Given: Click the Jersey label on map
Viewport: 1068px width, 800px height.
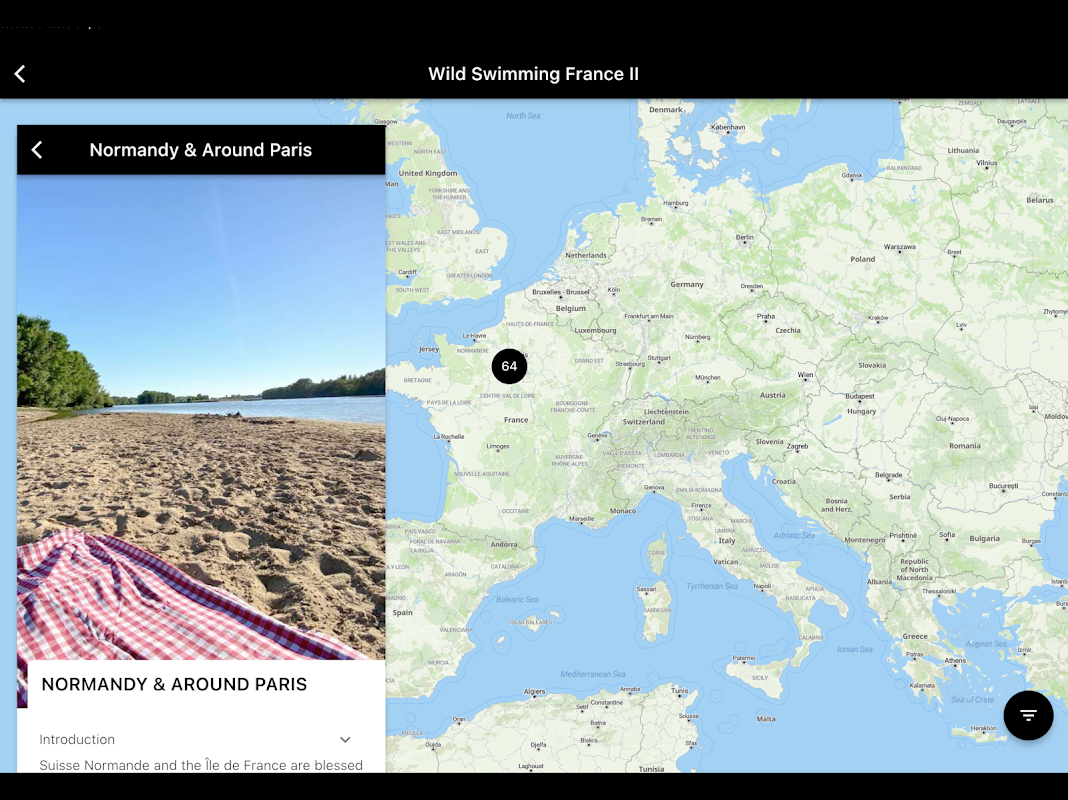Looking at the screenshot, I should tap(428, 349).
